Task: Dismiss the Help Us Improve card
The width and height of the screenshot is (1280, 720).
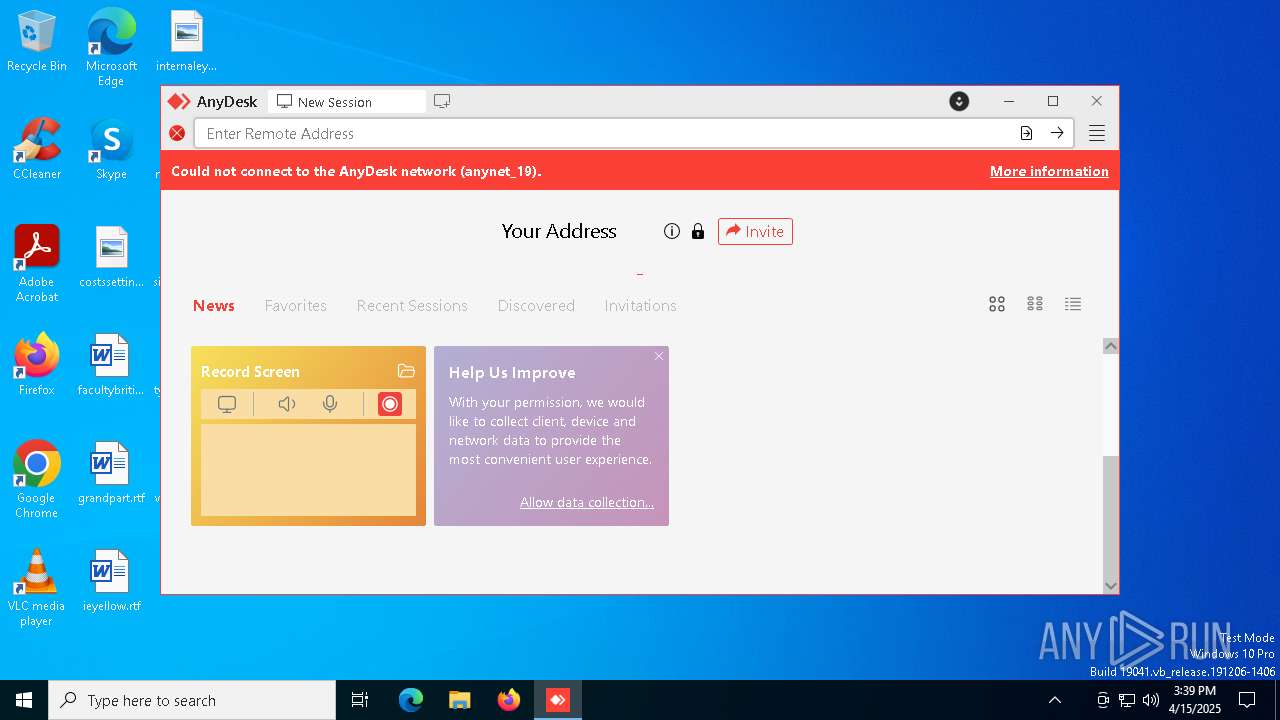Action: (659, 356)
